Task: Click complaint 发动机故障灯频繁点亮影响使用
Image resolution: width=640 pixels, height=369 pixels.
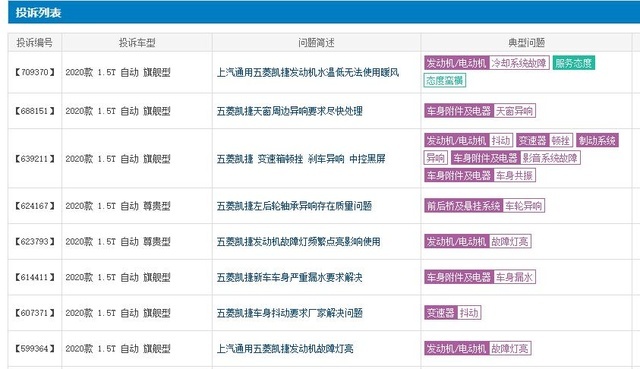Action: pos(298,242)
